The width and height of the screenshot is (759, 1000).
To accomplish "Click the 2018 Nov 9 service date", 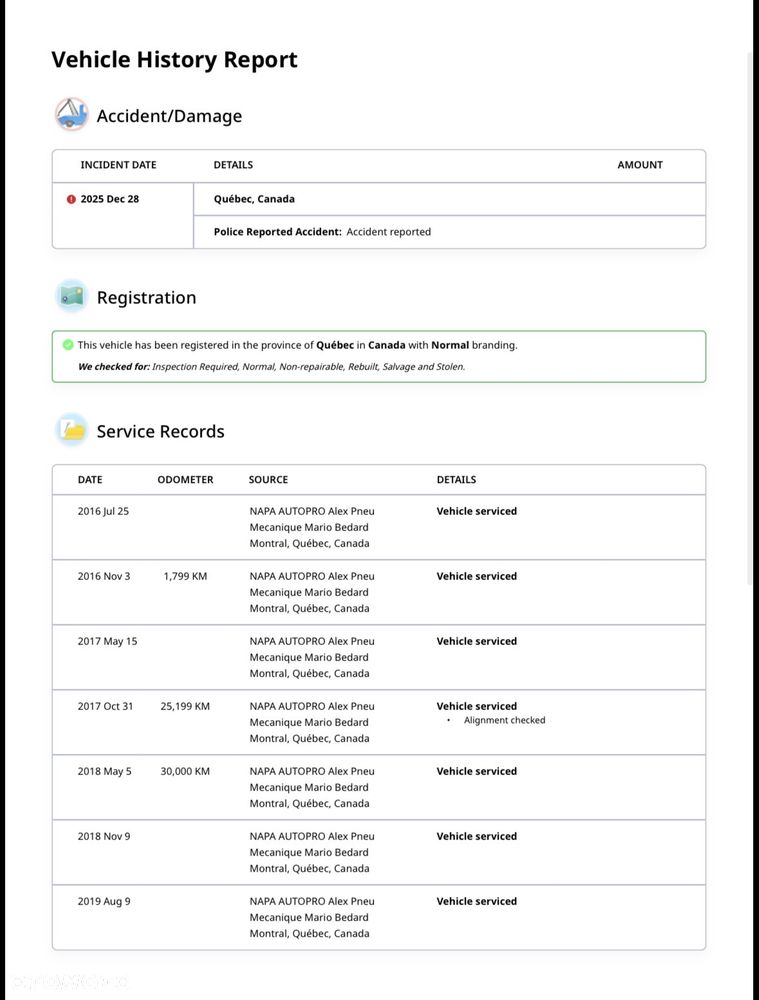I will click(x=104, y=836).
